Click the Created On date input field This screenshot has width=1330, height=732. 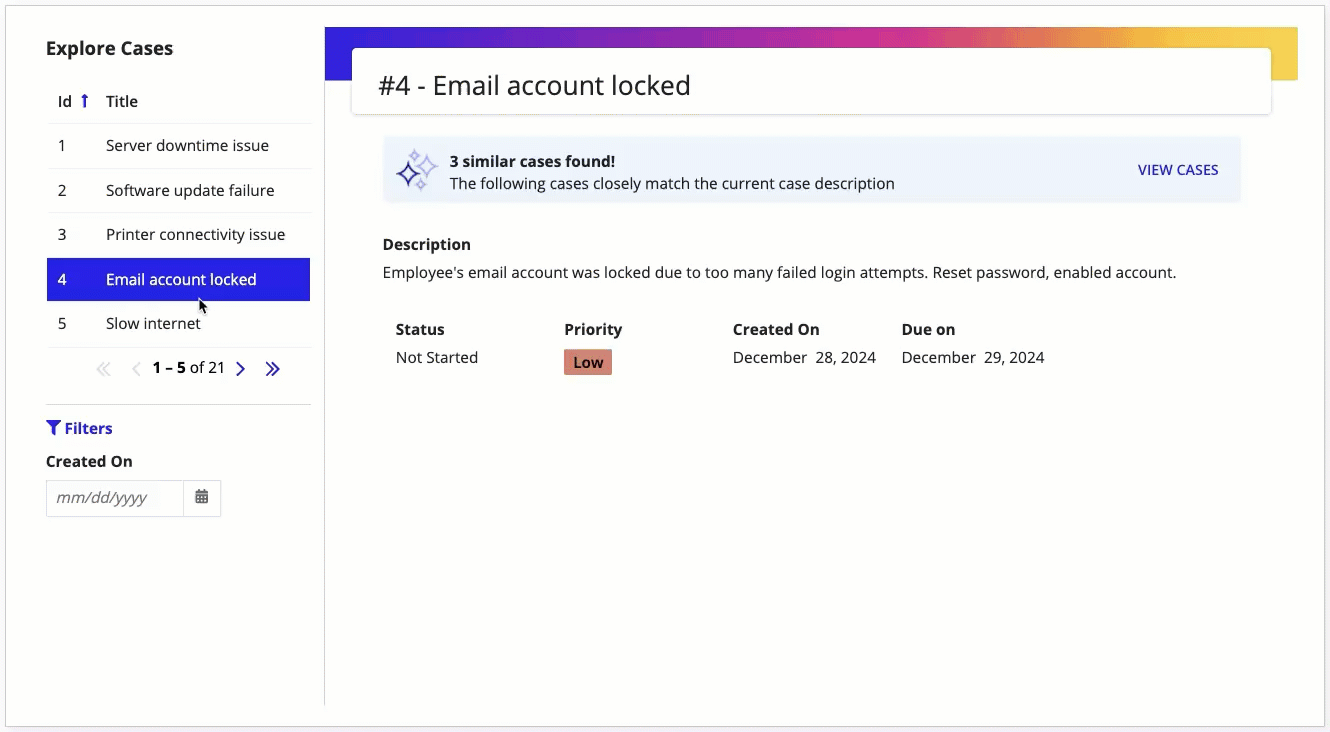point(115,498)
